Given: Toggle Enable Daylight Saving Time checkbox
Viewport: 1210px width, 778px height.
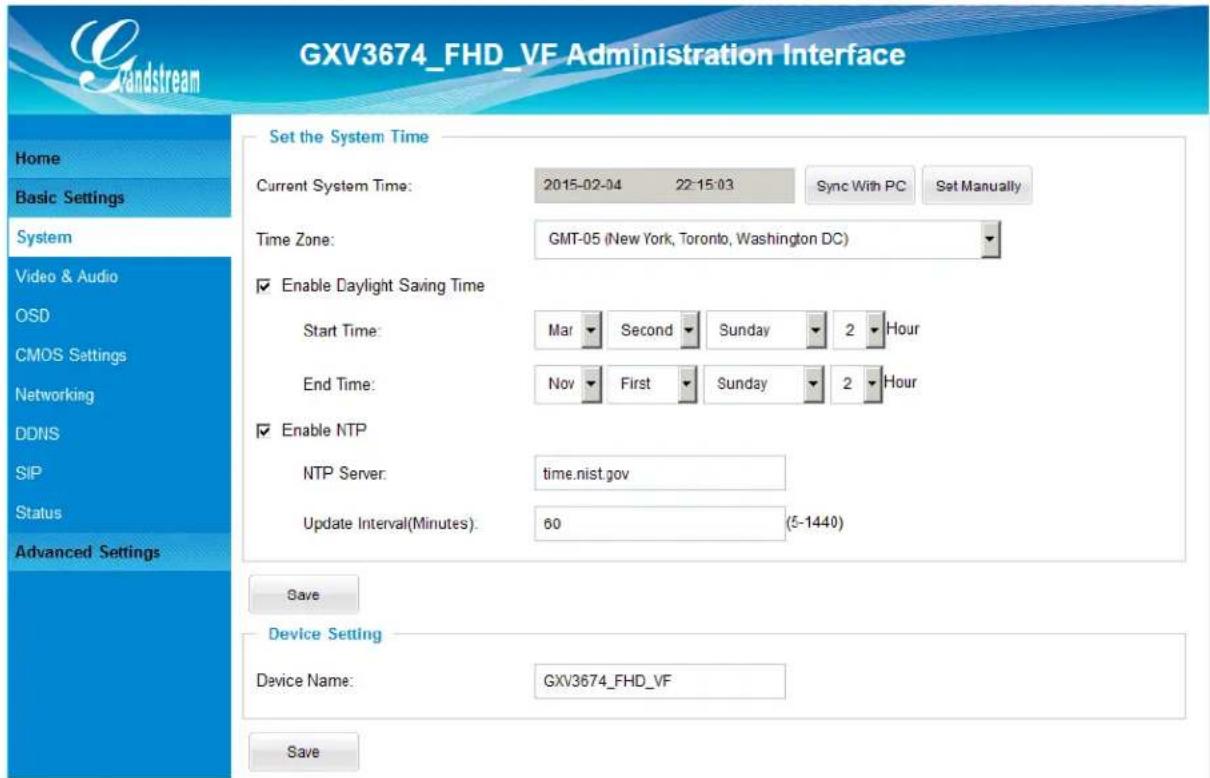Looking at the screenshot, I should (264, 287).
